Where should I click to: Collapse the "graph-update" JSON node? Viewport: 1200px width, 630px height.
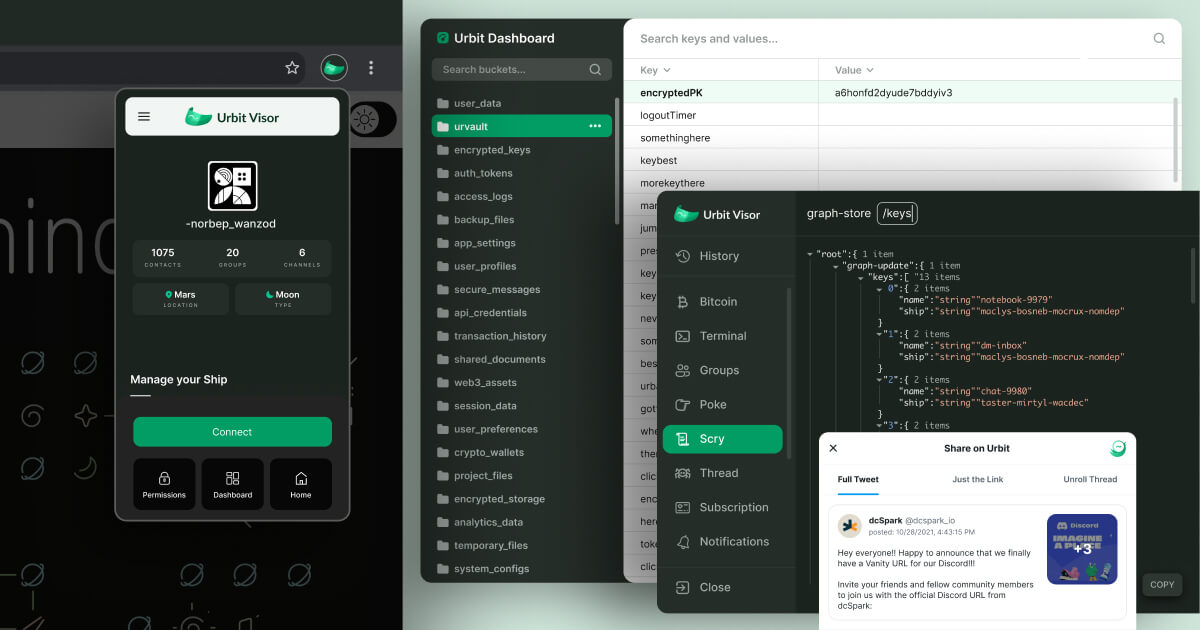point(835,265)
